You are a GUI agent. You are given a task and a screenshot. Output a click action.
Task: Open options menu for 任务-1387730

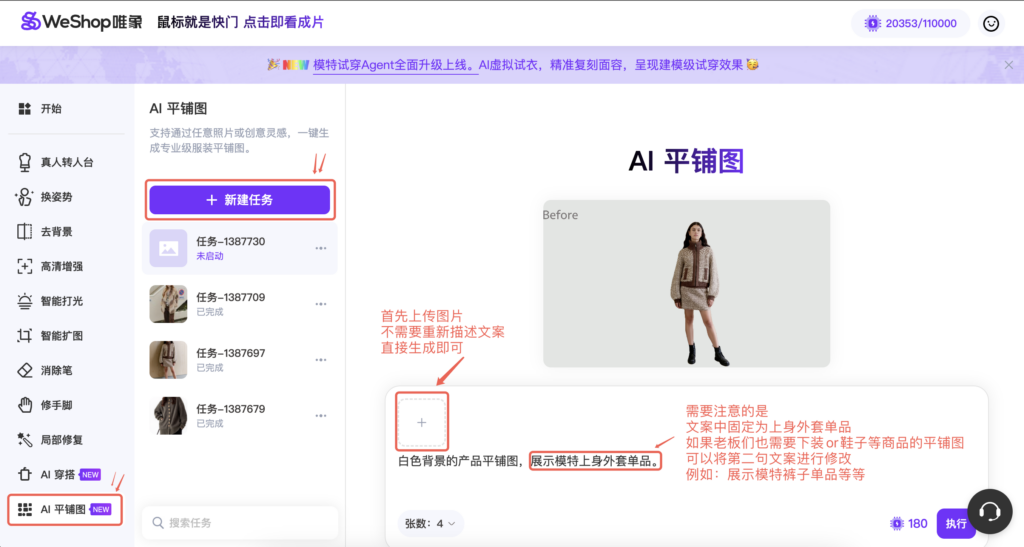coord(321,248)
